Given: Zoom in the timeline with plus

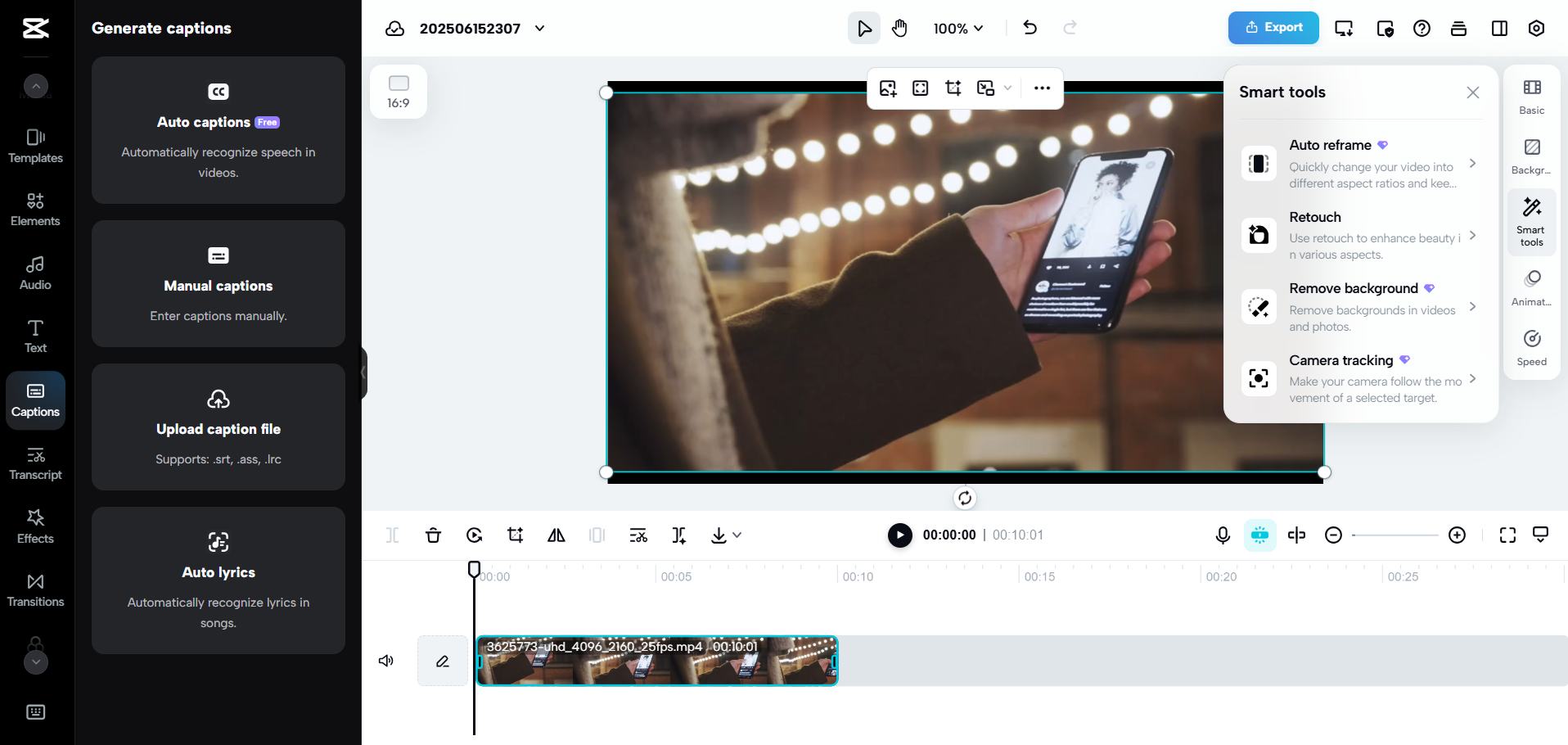Looking at the screenshot, I should pos(1458,535).
